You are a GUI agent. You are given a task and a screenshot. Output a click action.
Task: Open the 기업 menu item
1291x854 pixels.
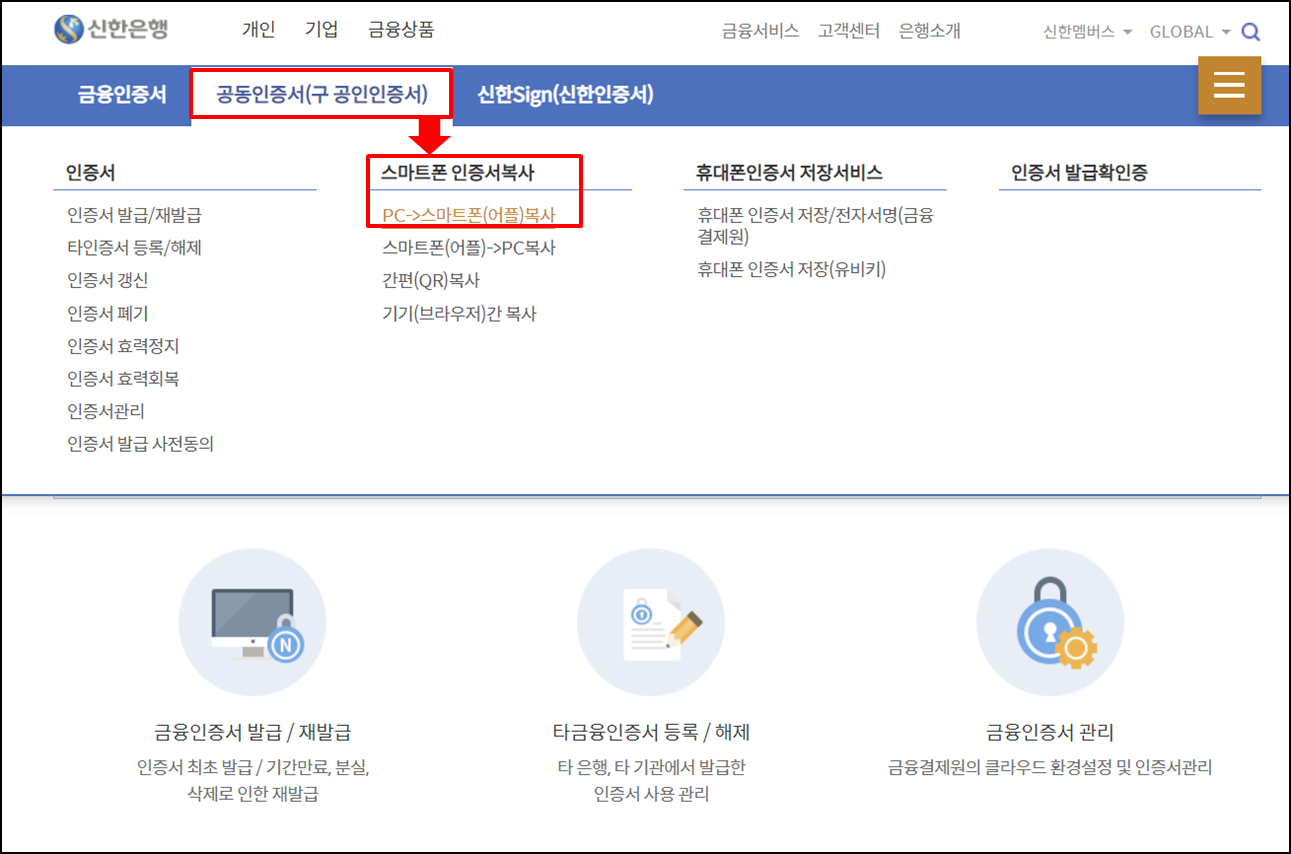(x=322, y=29)
